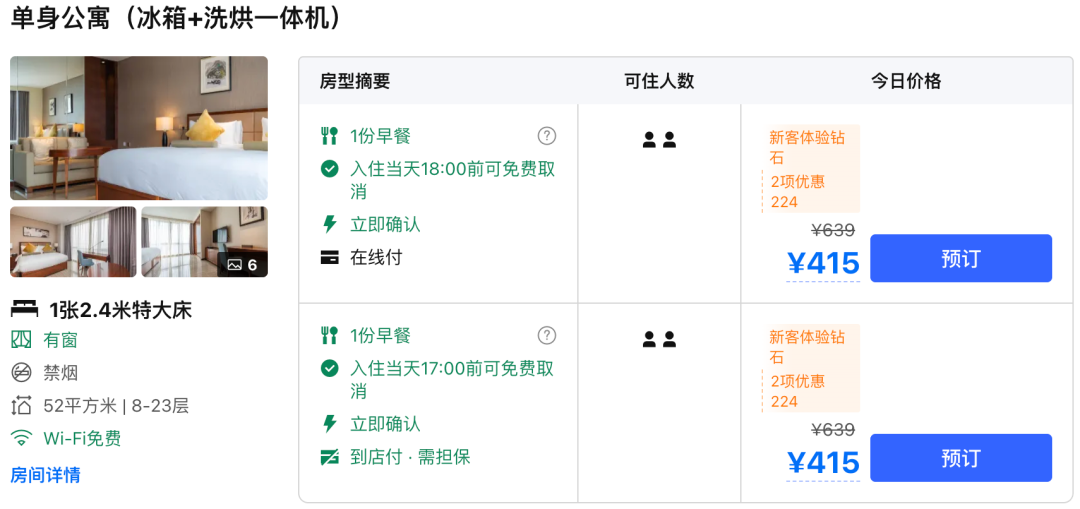The width and height of the screenshot is (1080, 509).
Task: Open photo gallery with 6 images icon
Action: (x=243, y=264)
